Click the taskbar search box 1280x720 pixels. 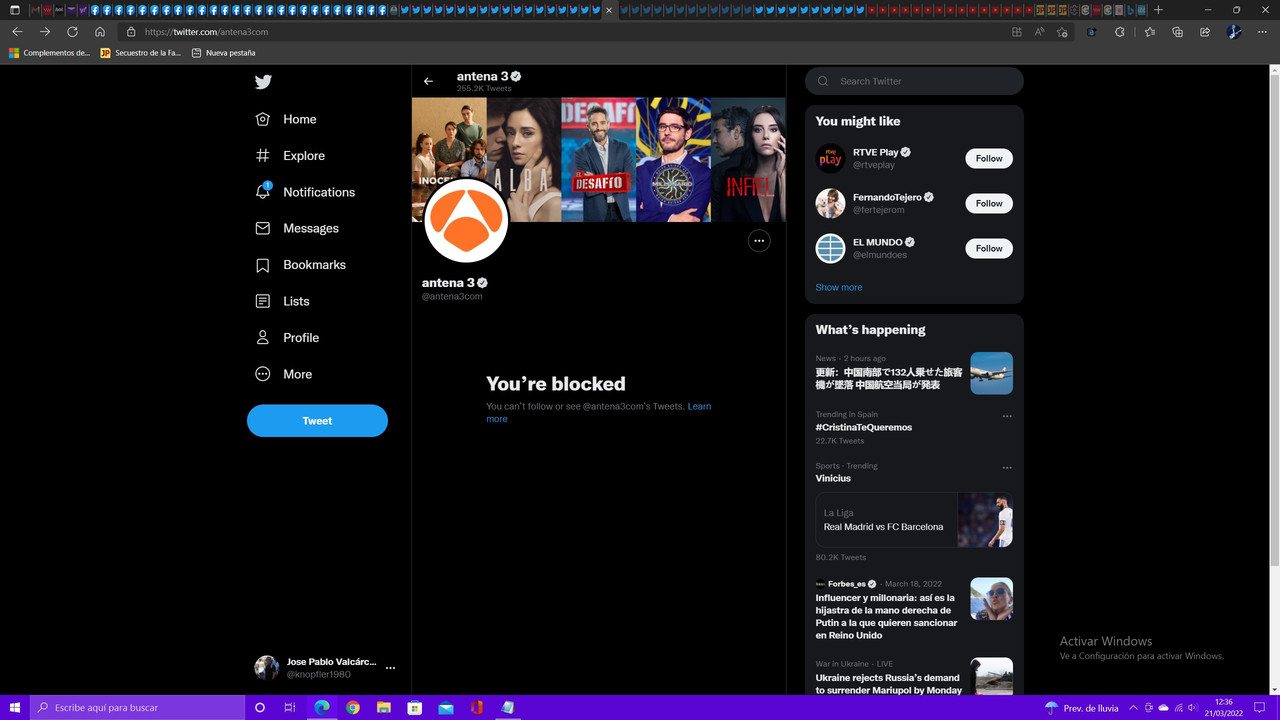tap(137, 707)
